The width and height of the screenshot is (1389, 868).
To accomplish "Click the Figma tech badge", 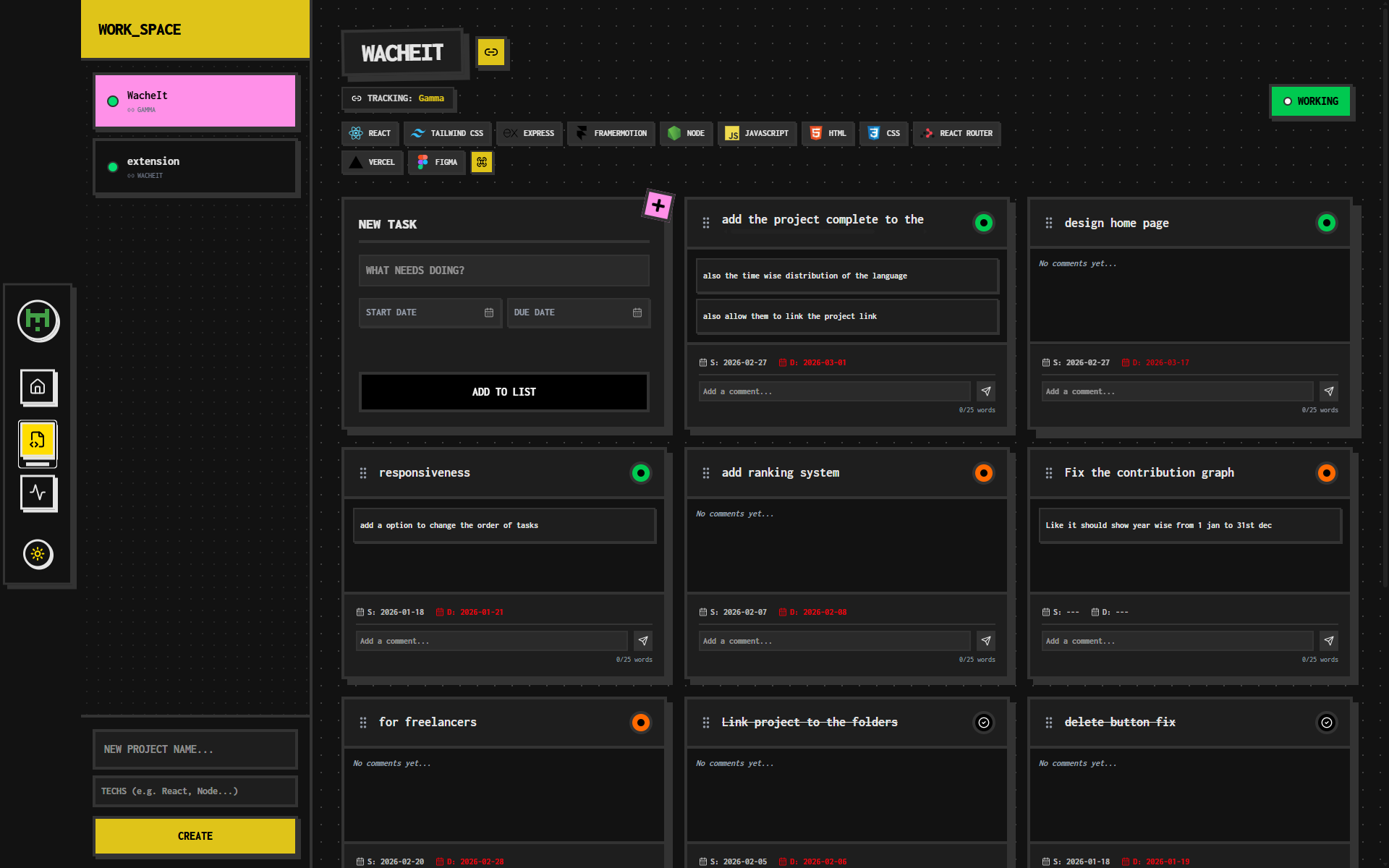I will click(x=437, y=162).
